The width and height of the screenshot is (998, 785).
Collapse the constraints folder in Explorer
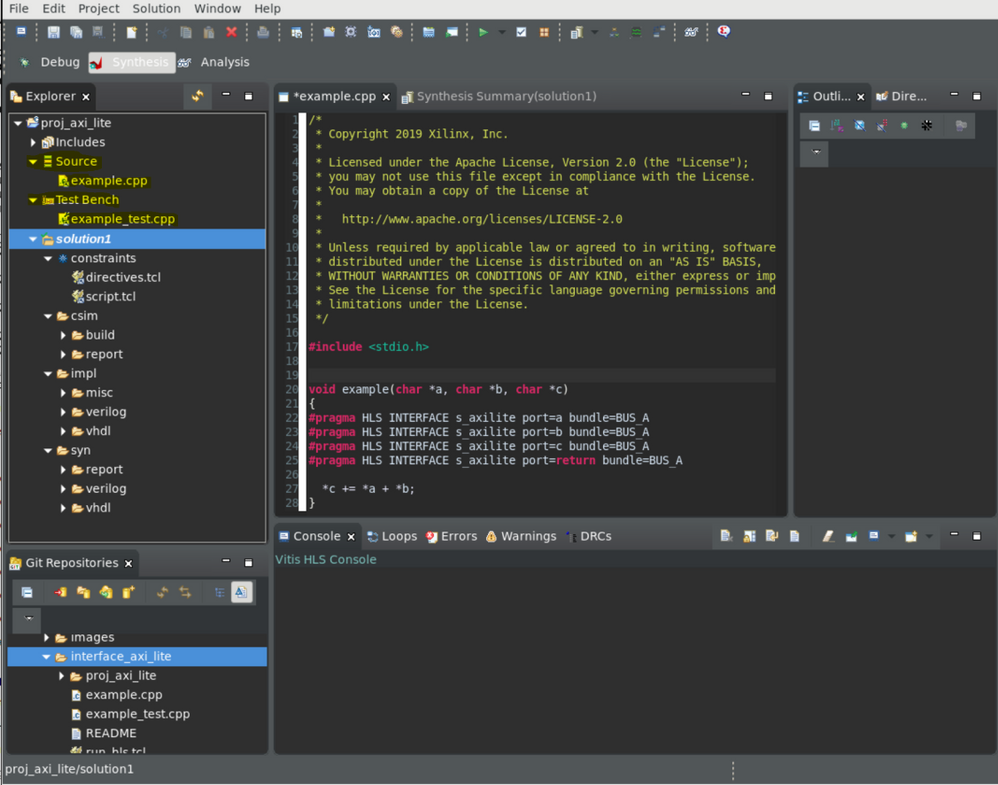pyautogui.click(x=48, y=258)
